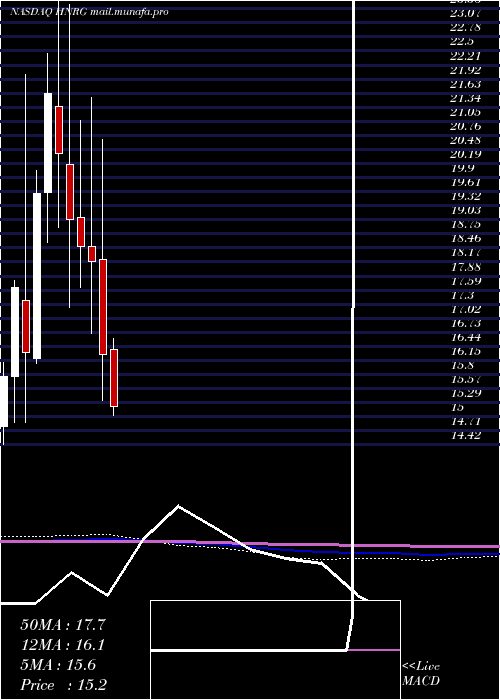
Task: Click the 15 price axis label
Action: coord(458,408)
